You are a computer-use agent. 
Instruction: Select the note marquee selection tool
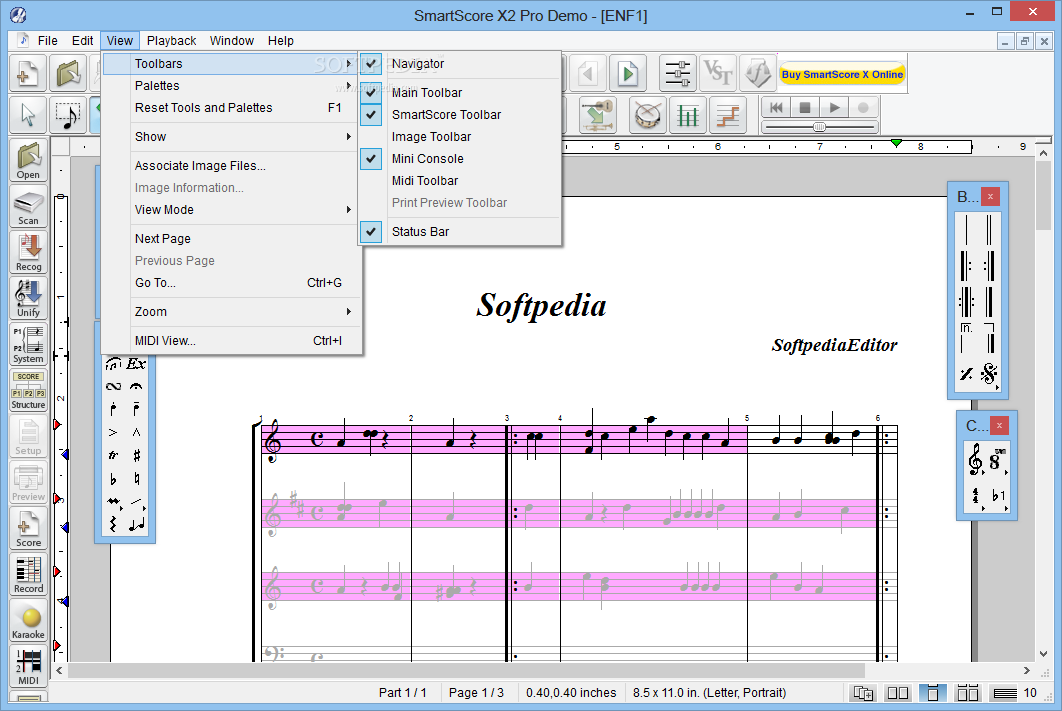pos(68,114)
